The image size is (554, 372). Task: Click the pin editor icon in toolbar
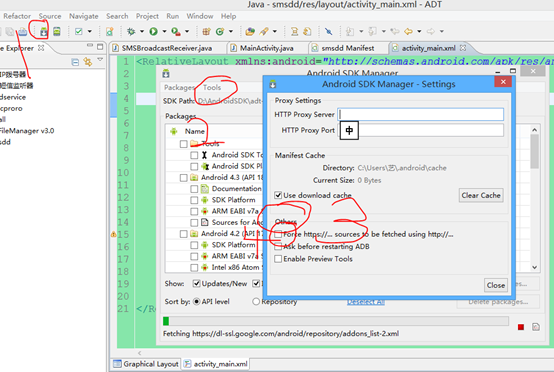pyautogui.click(x=329, y=31)
